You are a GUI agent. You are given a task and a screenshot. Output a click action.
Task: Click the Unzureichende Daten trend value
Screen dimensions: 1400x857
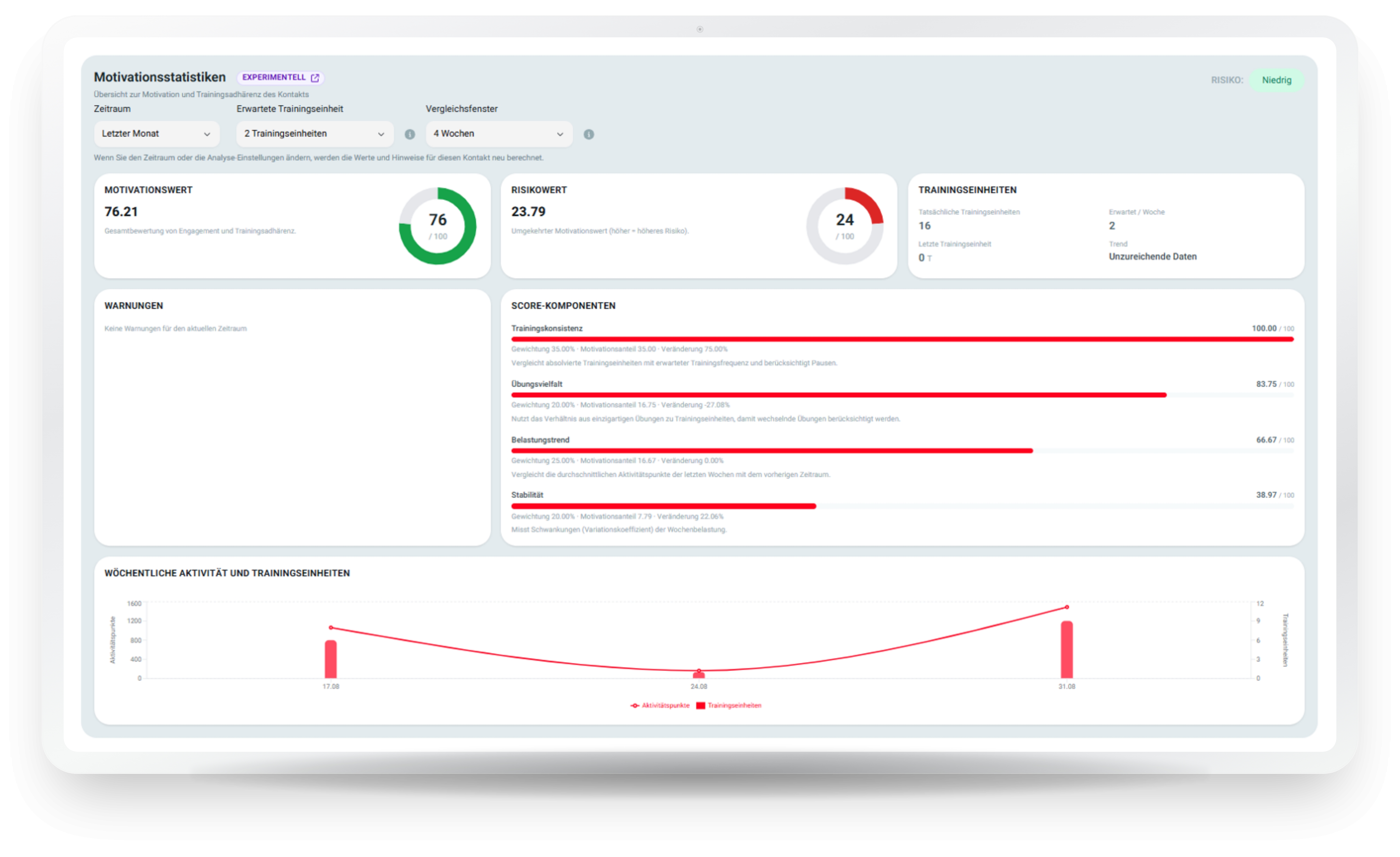click(x=1152, y=257)
